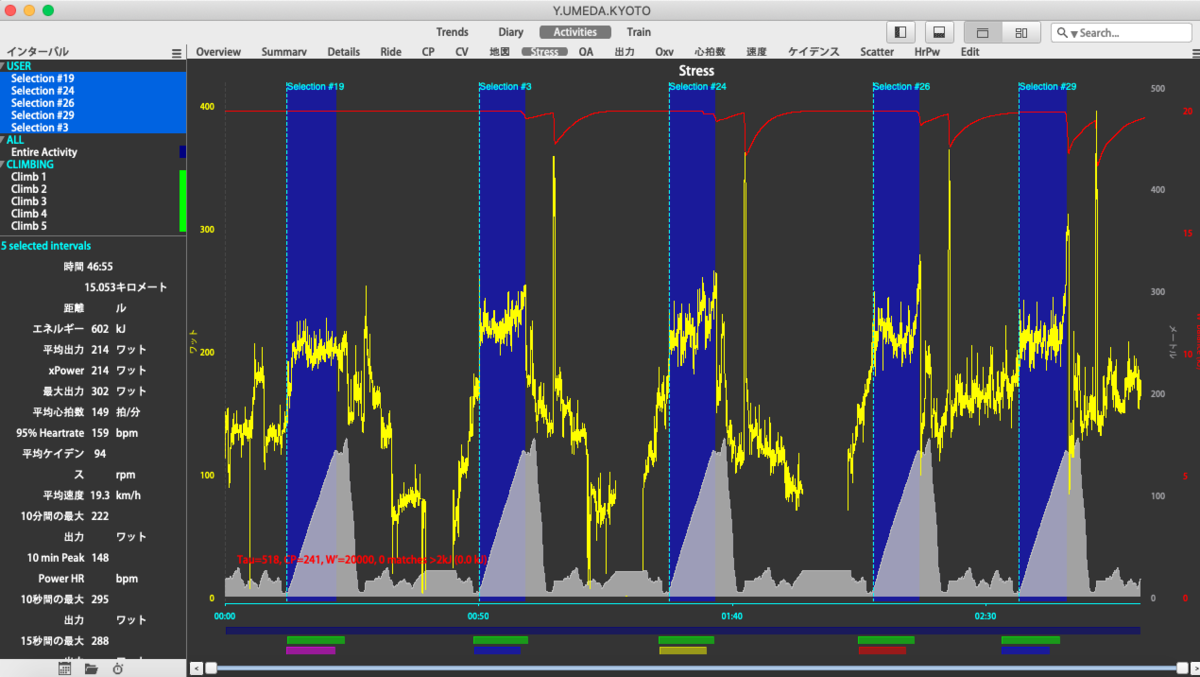
Task: Click into the Search field
Action: coord(1120,33)
